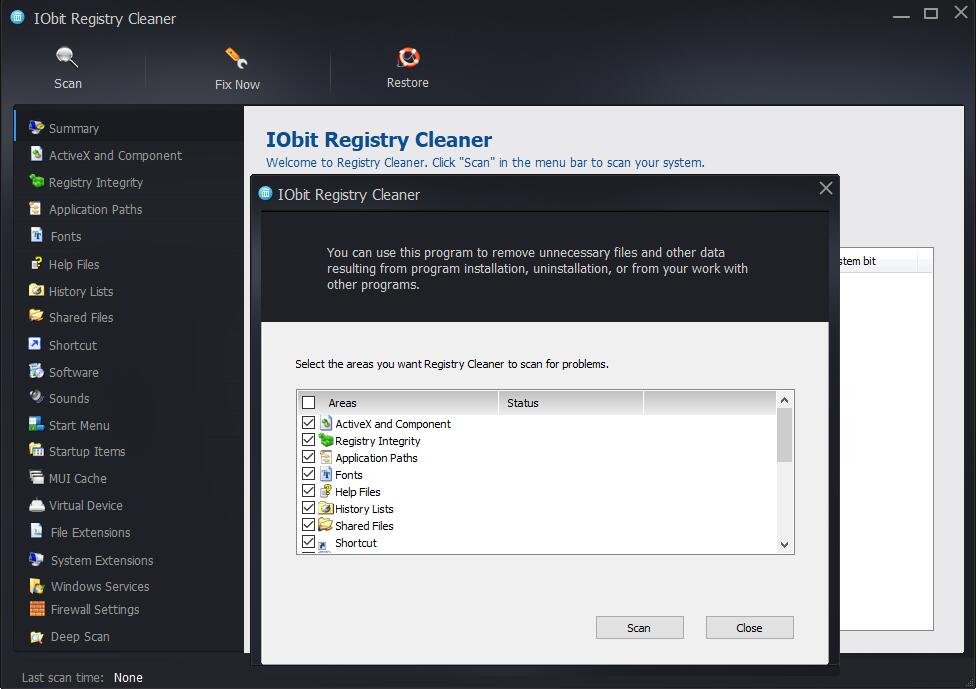Viewport: 976px width, 689px height.
Task: Click the Scan label in top toolbar
Action: [x=68, y=83]
